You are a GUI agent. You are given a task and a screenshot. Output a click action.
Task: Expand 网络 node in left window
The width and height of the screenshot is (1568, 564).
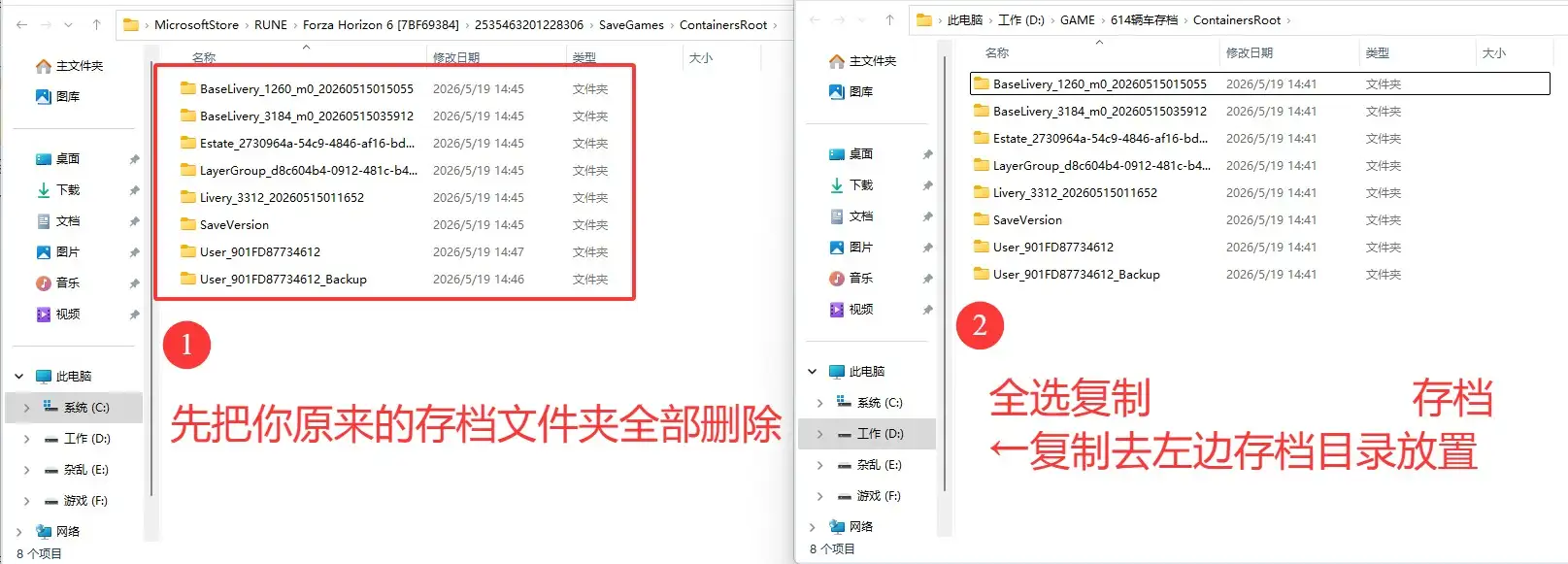pyautogui.click(x=19, y=532)
